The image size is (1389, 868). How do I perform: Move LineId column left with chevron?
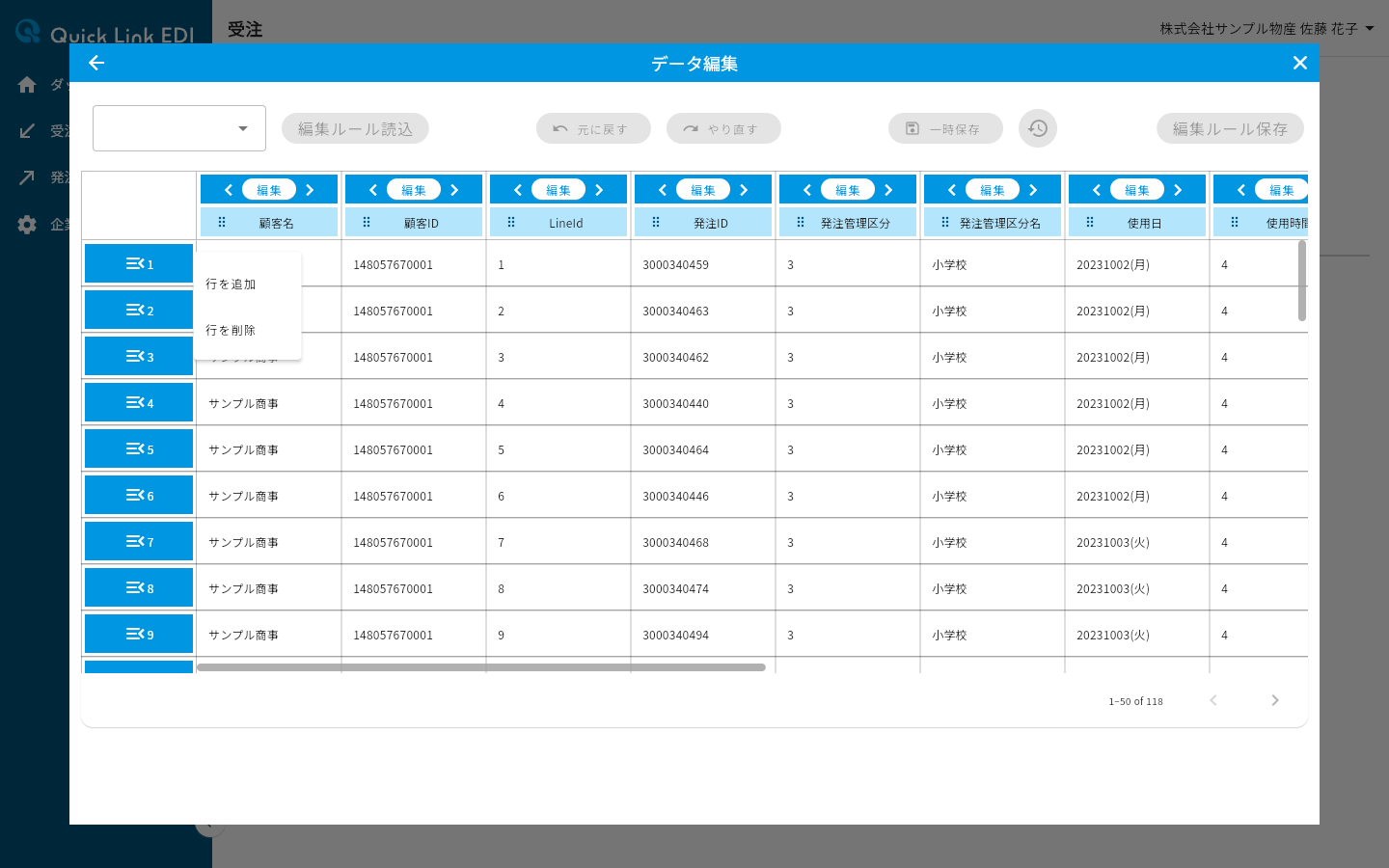518,190
